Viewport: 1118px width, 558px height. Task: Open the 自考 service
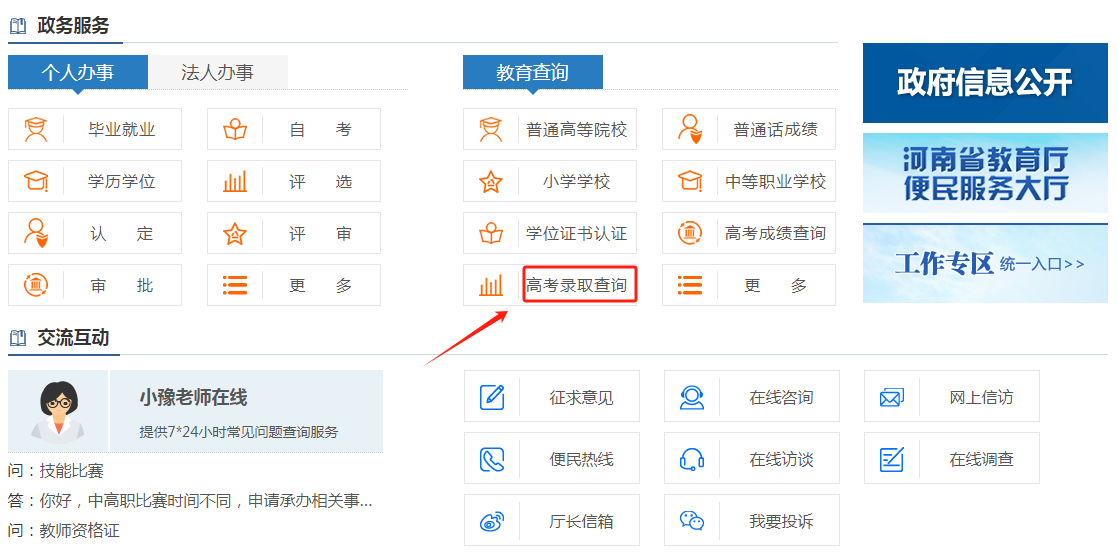click(321, 130)
